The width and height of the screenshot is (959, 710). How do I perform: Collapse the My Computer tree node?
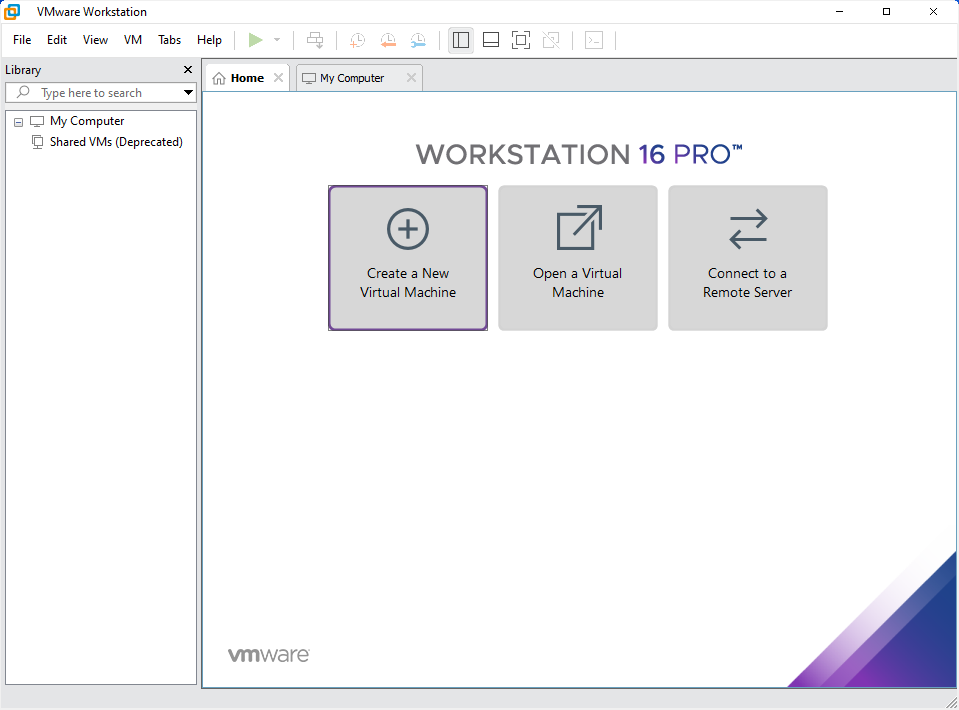[17, 120]
